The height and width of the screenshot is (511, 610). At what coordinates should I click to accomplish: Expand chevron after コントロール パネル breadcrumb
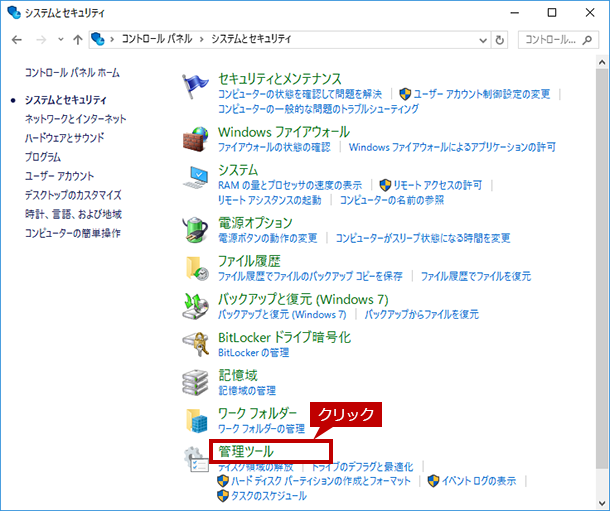tap(202, 40)
